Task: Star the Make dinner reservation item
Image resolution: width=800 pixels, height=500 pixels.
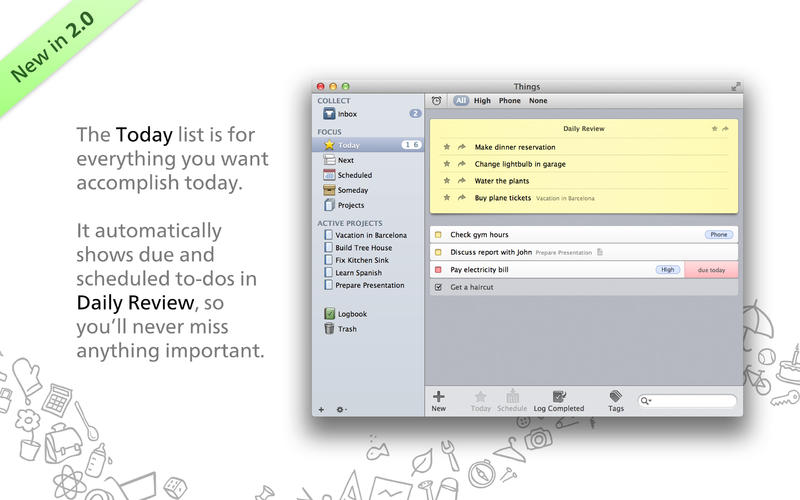Action: 446,147
